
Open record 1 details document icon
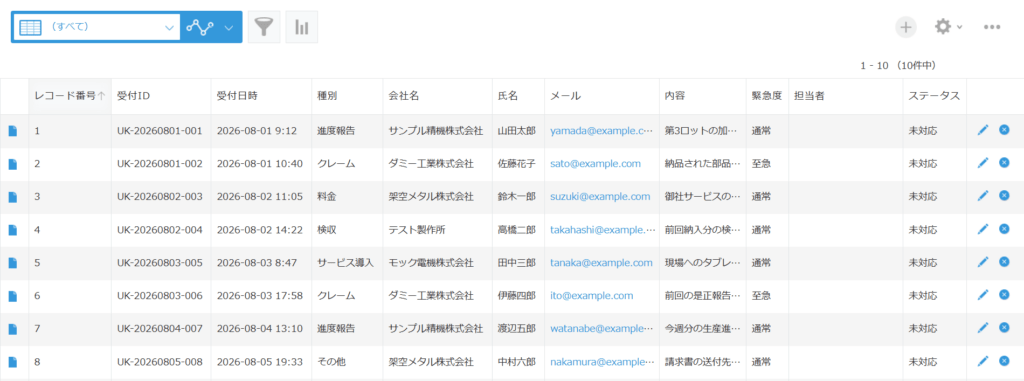[12, 131]
